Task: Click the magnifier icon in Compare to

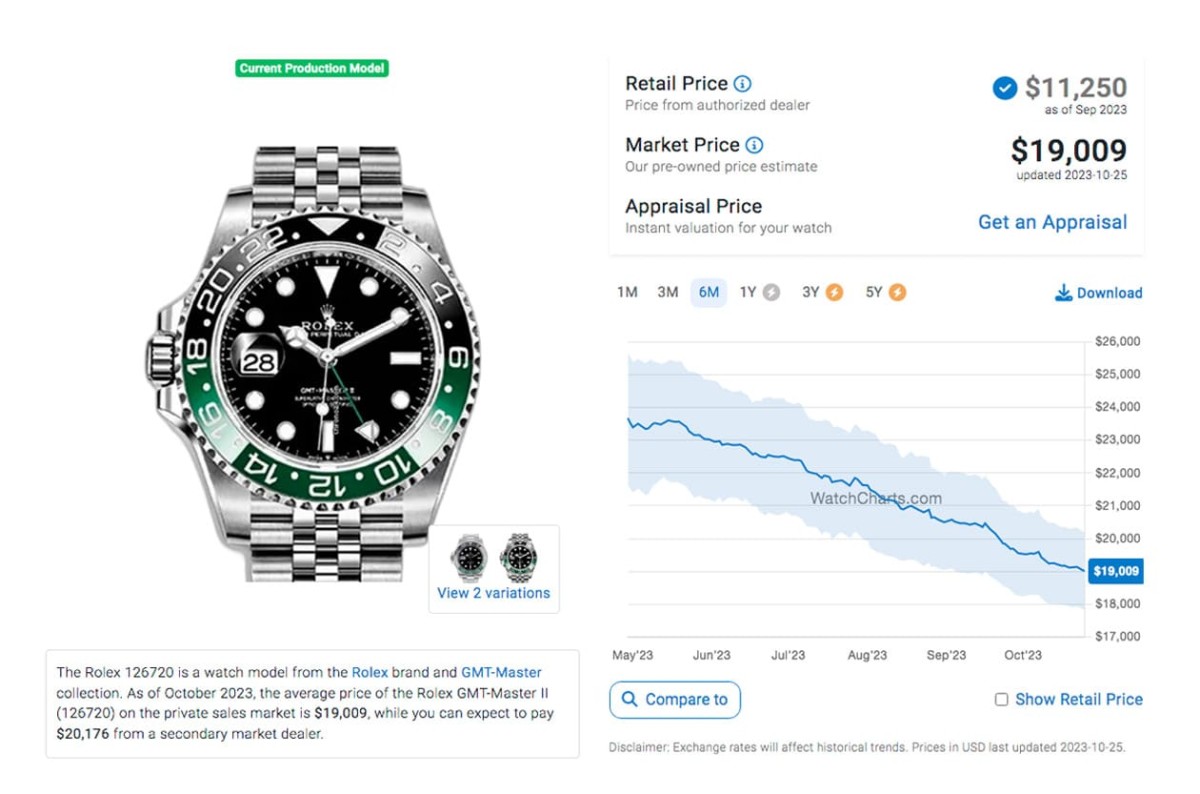Action: (x=629, y=700)
